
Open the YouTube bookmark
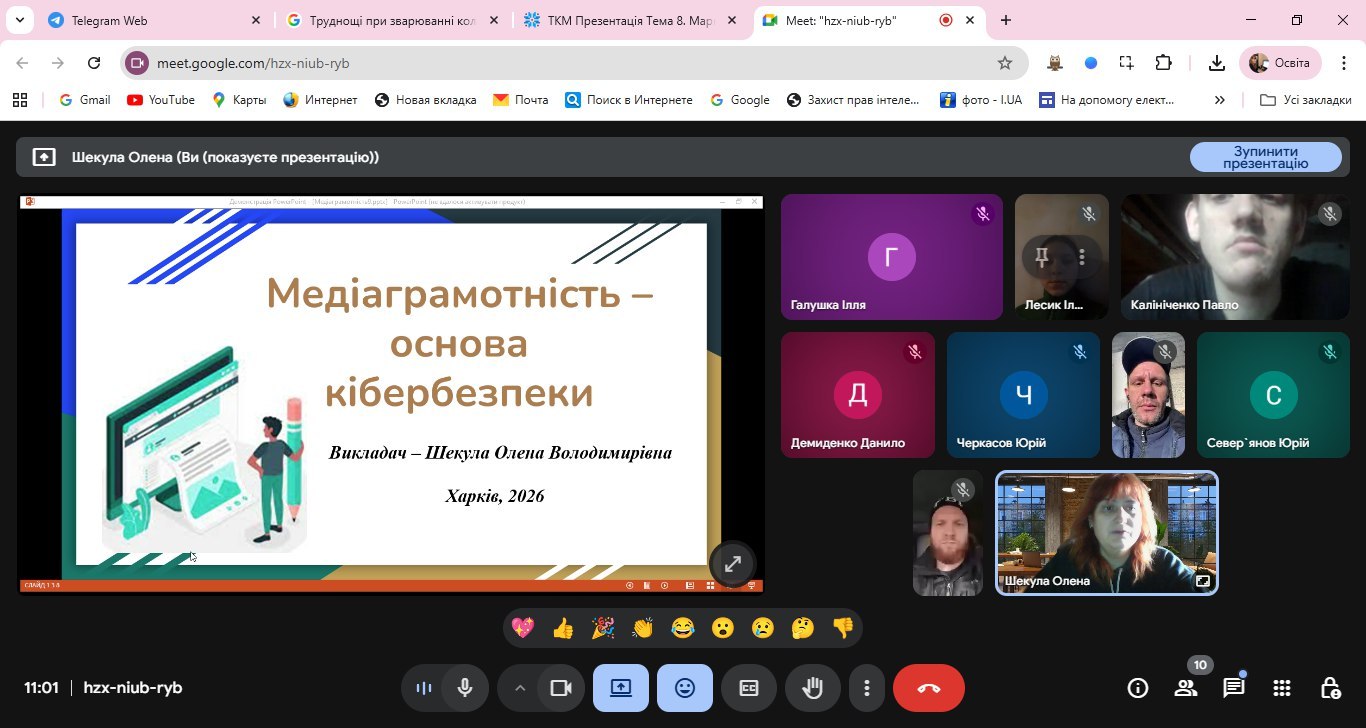pos(161,100)
